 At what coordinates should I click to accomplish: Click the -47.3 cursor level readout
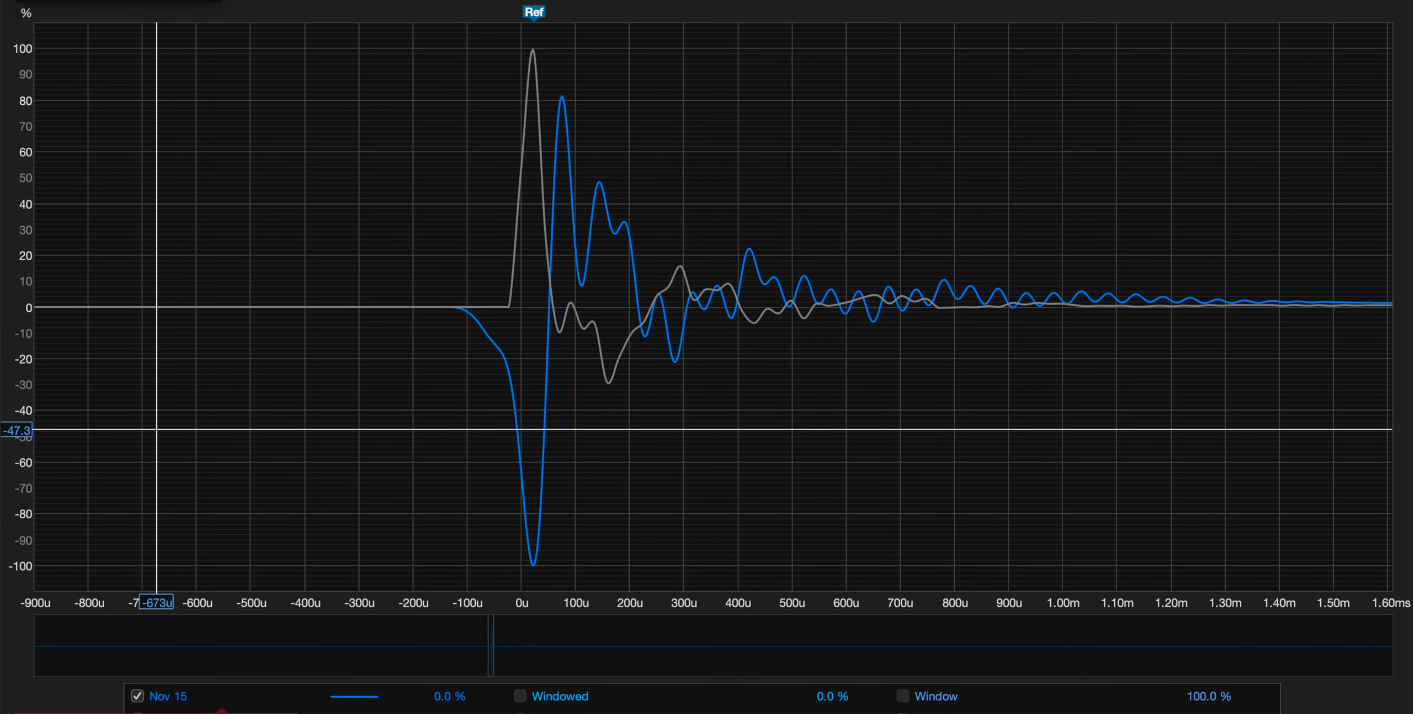coord(17,430)
